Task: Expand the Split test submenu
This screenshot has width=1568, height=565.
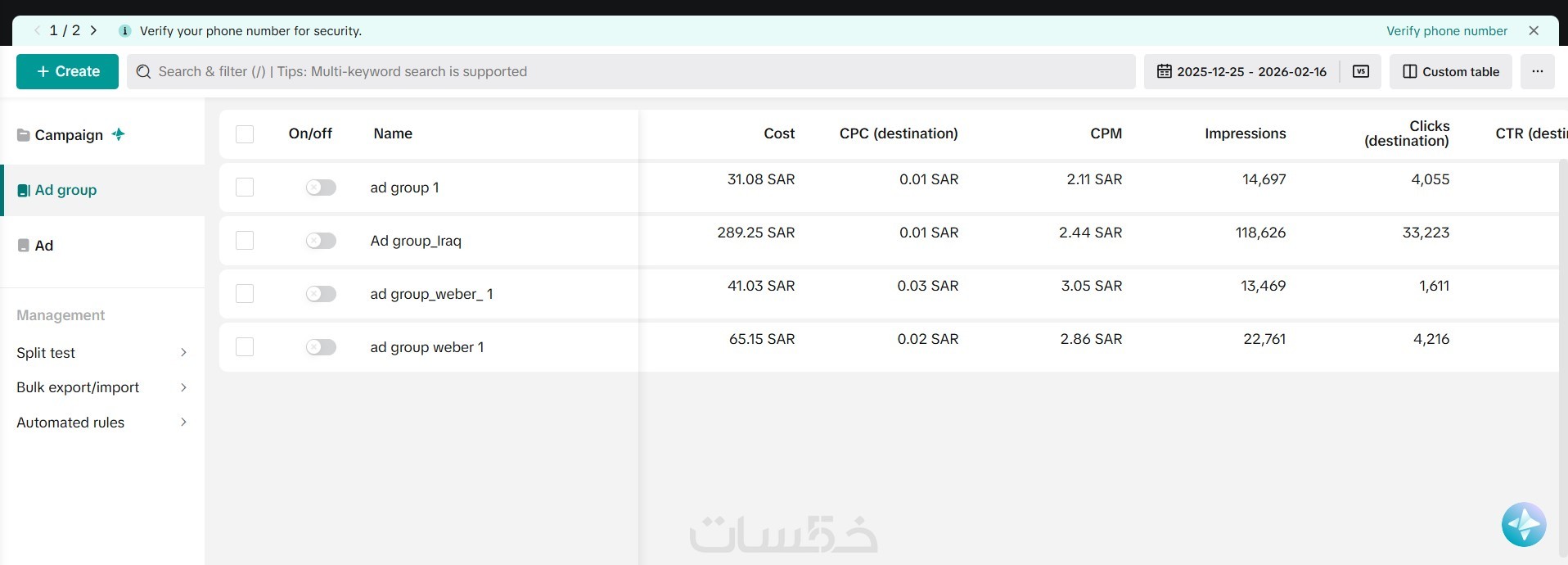Action: pos(183,353)
